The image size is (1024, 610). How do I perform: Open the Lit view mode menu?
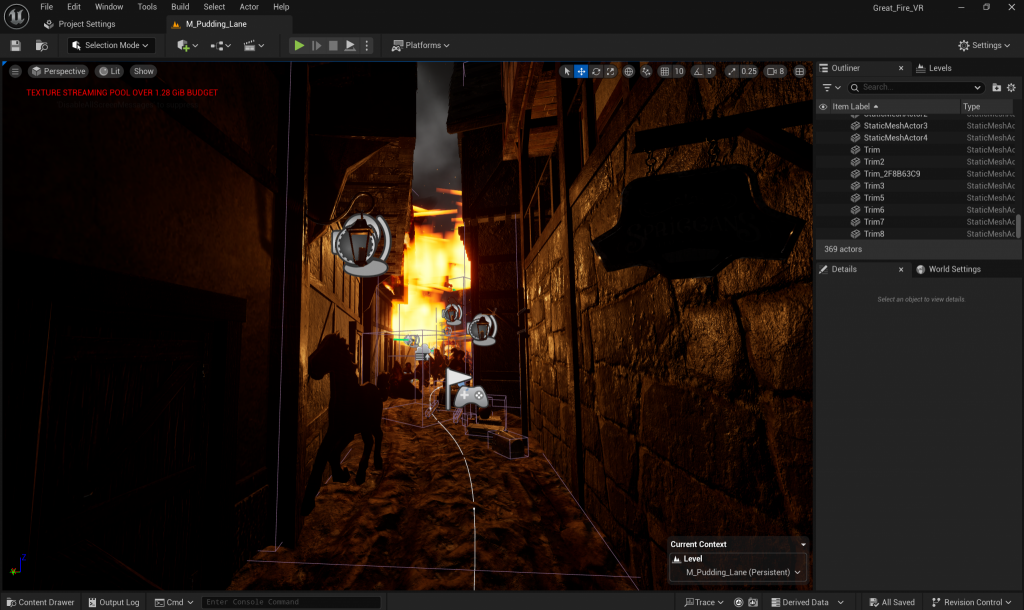pyautogui.click(x=109, y=71)
